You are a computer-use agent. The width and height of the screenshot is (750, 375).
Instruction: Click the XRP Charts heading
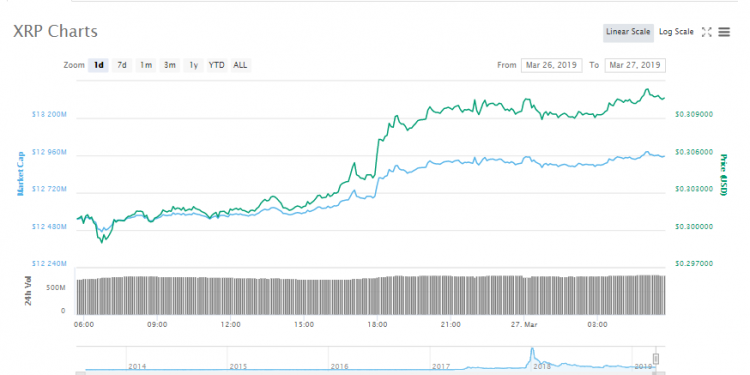55,32
